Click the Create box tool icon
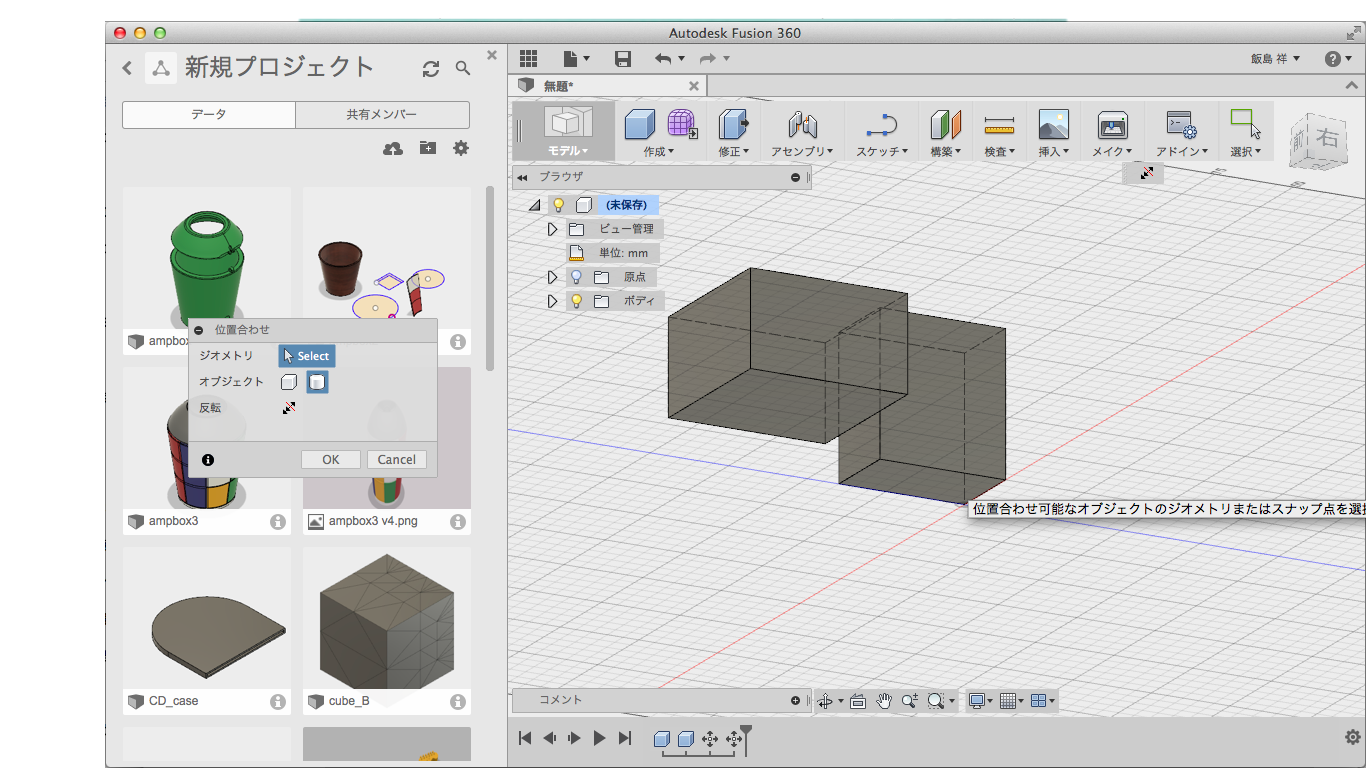 pos(640,125)
